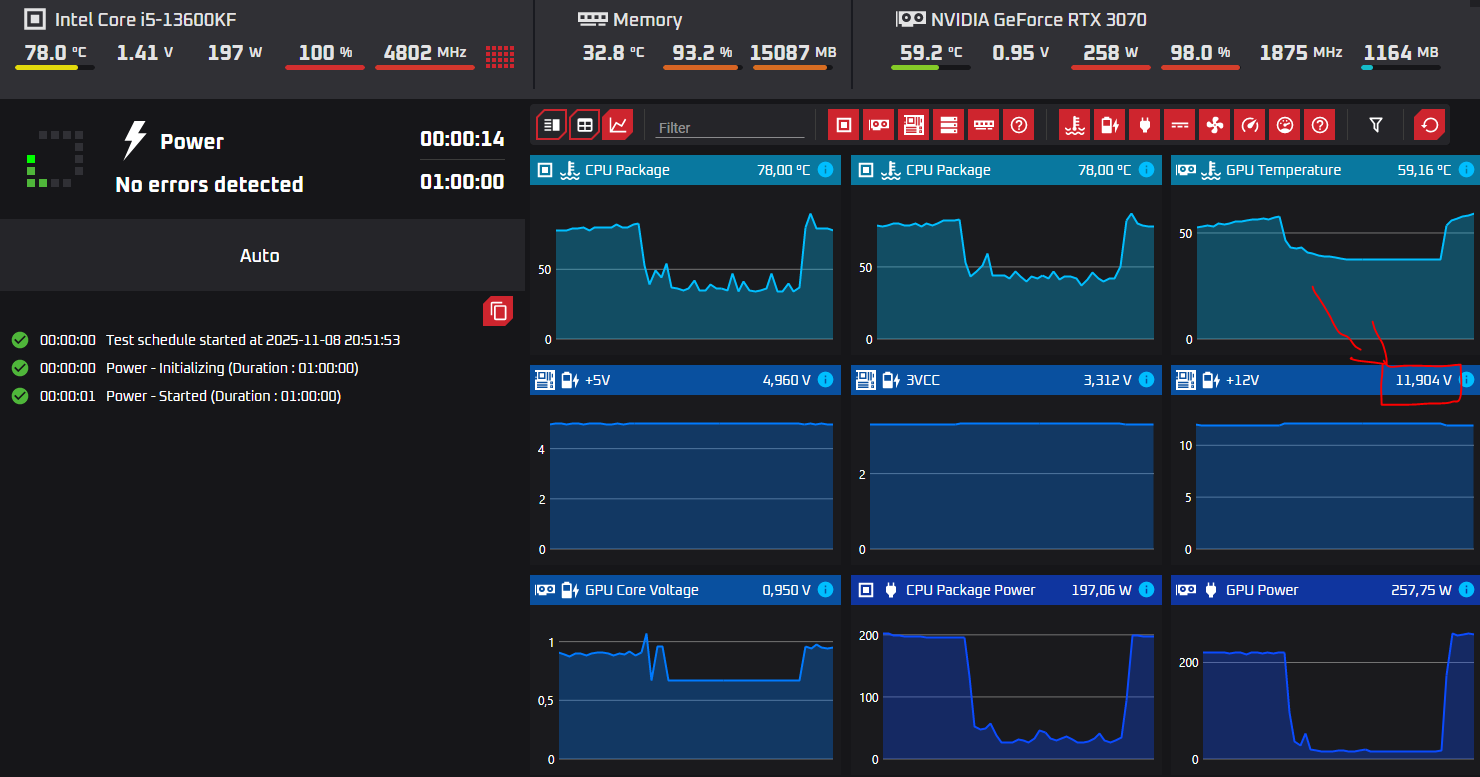Open info for CPU Package Power graph
Image resolution: width=1480 pixels, height=777 pixels.
coord(1146,590)
